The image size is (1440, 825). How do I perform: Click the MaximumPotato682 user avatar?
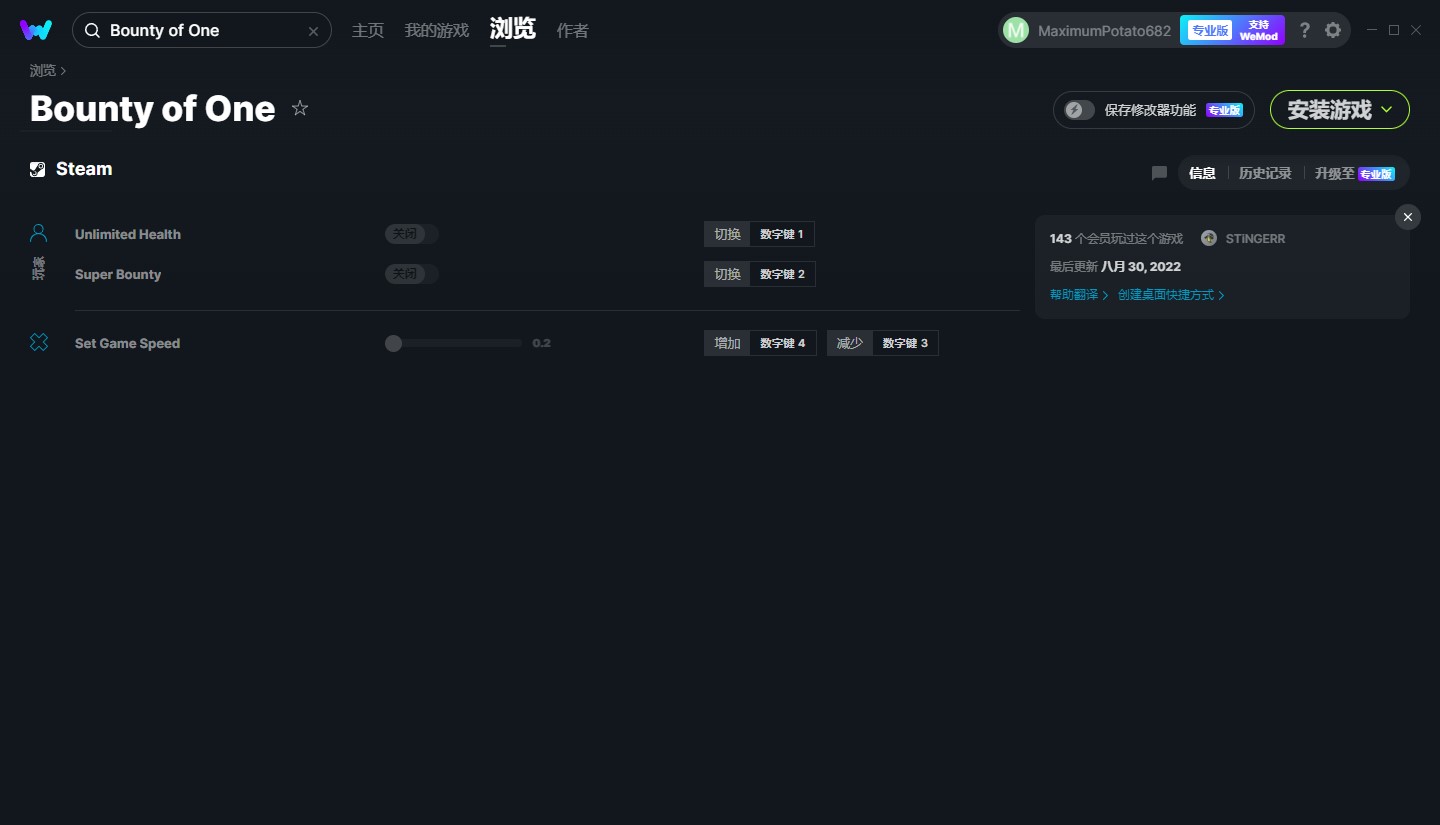(x=1016, y=30)
